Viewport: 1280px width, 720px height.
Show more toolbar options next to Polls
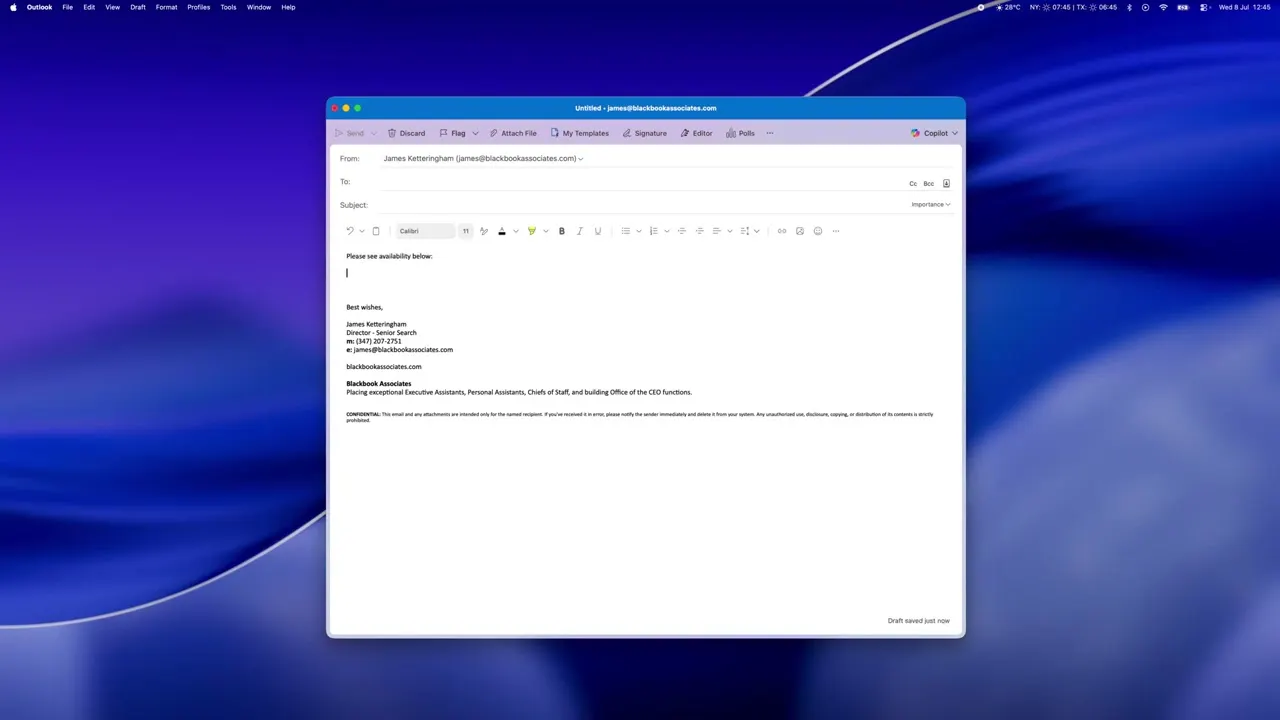click(x=769, y=133)
